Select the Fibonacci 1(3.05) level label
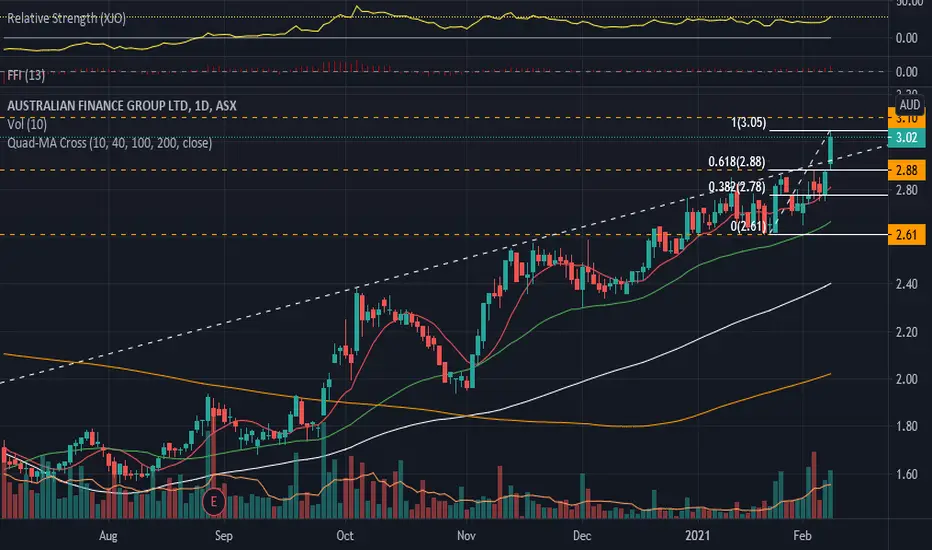Image resolution: width=932 pixels, height=550 pixels. 748,122
